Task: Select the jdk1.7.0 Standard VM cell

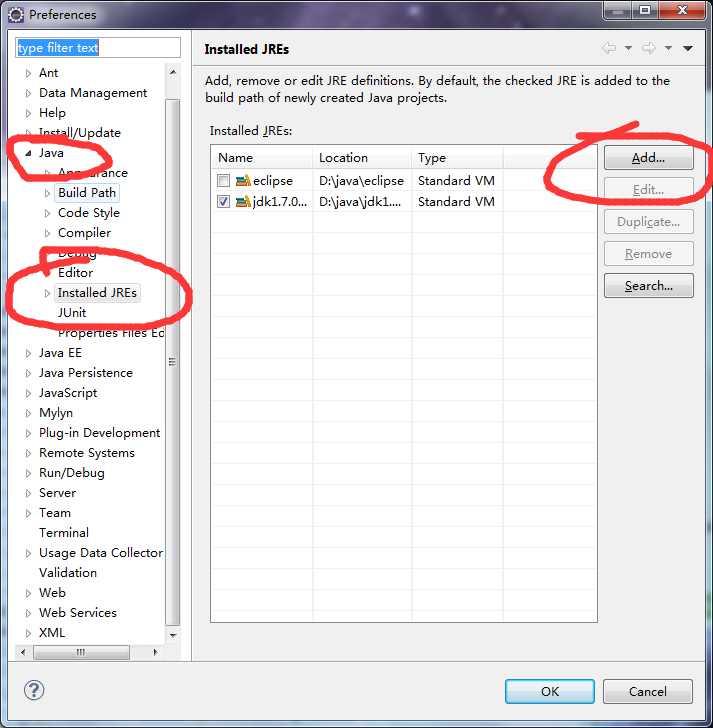Action: (456, 202)
